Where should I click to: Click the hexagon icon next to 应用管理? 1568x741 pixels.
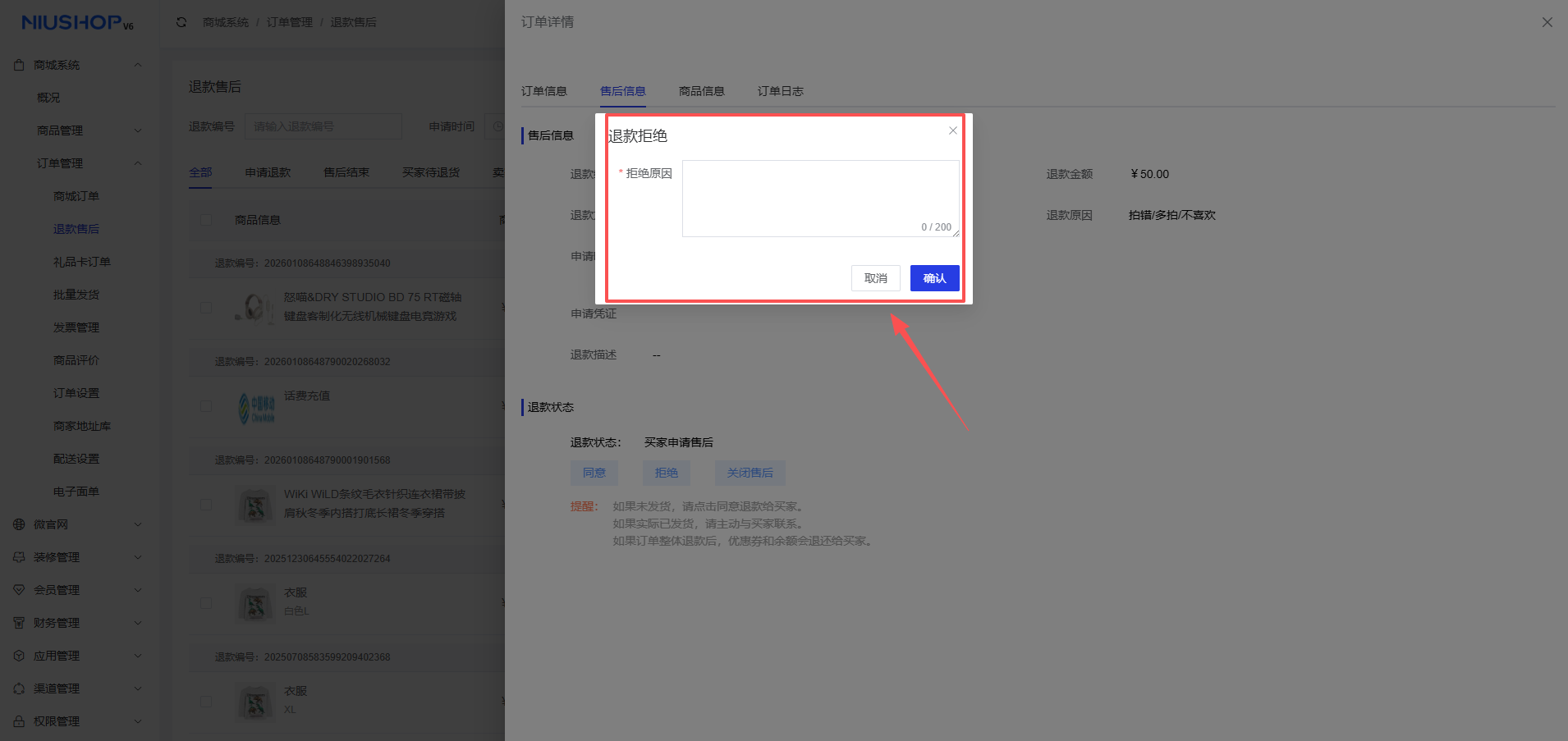point(19,655)
